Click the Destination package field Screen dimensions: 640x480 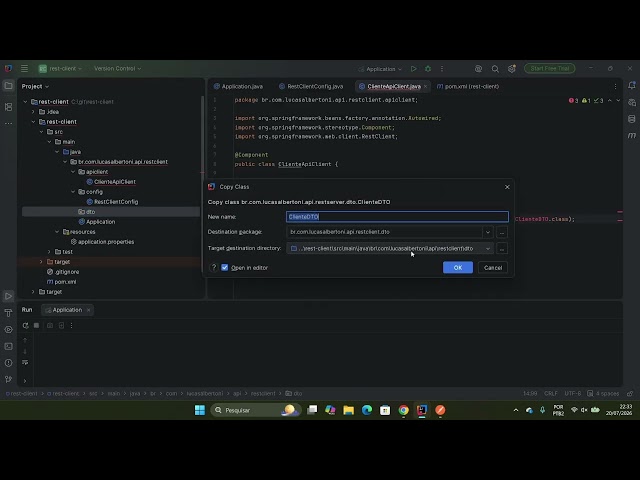click(x=384, y=232)
